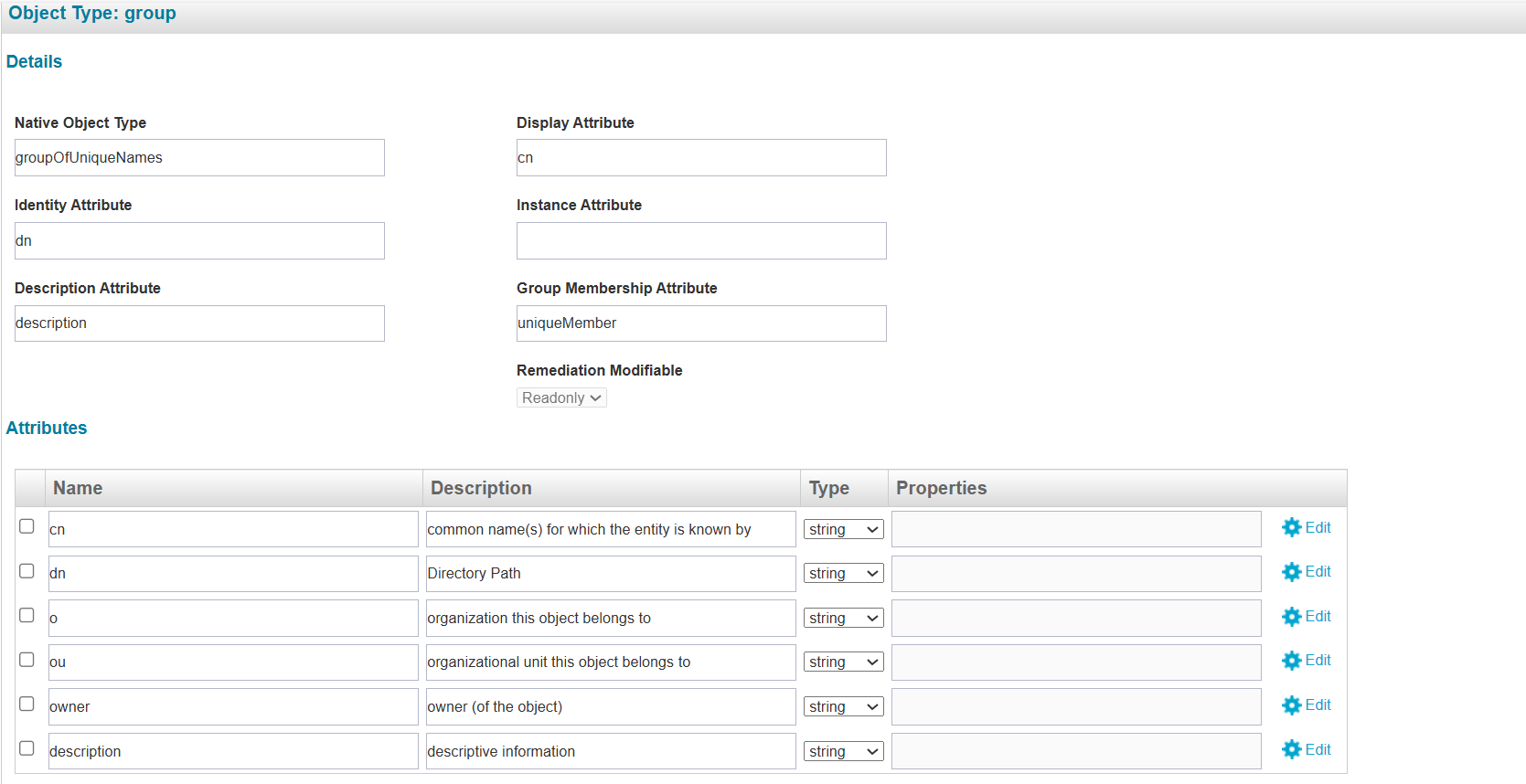Open the gear Edit icon for o attribute
Viewport: 1526px width, 784px height.
click(1291, 617)
